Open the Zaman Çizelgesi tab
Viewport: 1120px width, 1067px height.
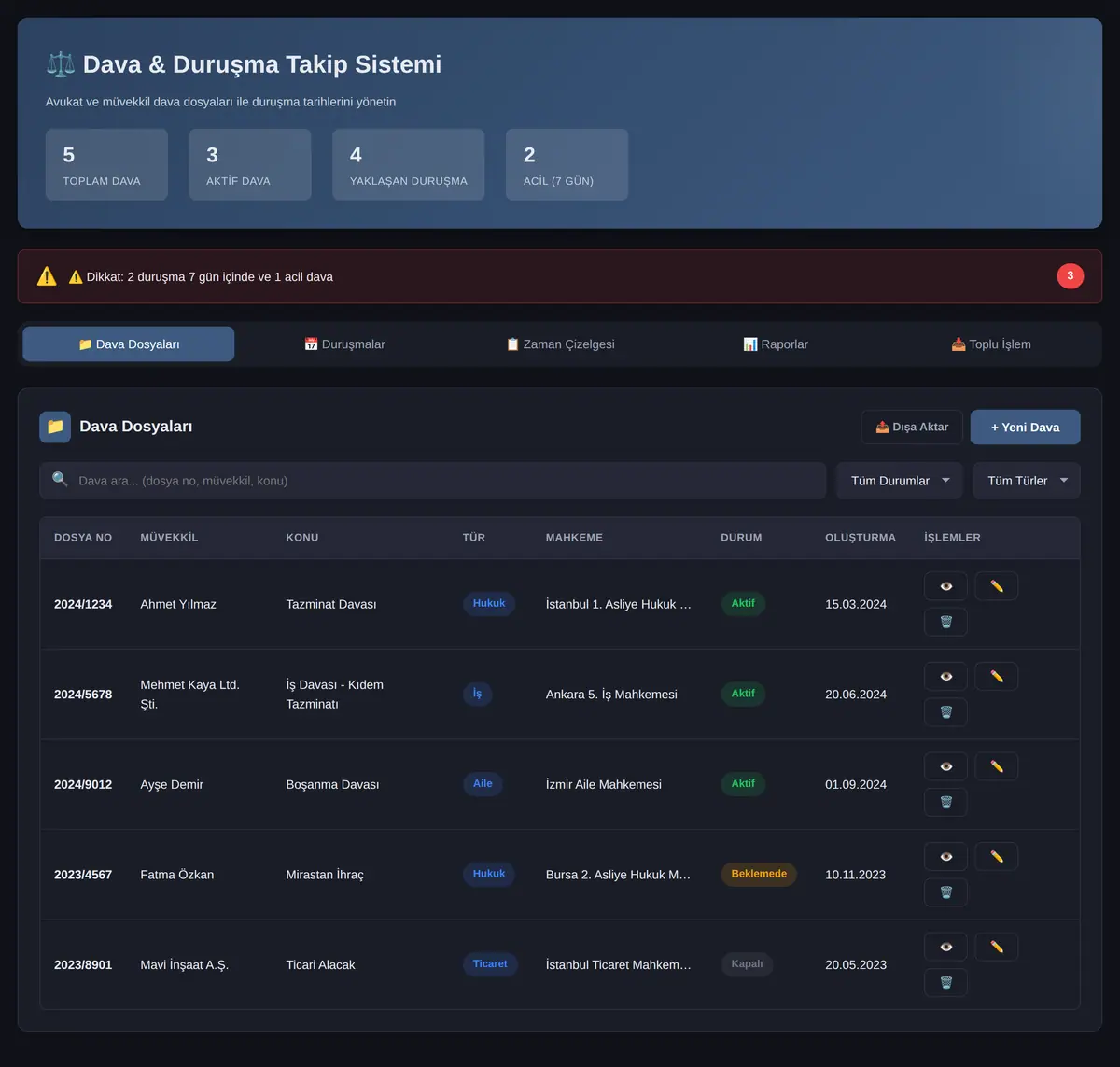pyautogui.click(x=560, y=344)
